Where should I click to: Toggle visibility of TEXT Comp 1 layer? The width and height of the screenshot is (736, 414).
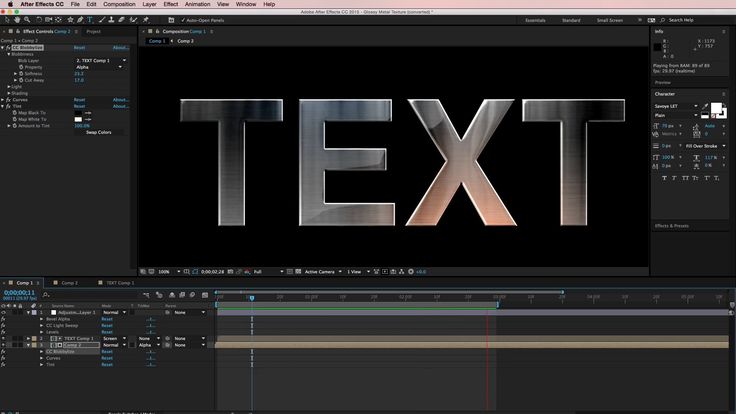click(3, 338)
